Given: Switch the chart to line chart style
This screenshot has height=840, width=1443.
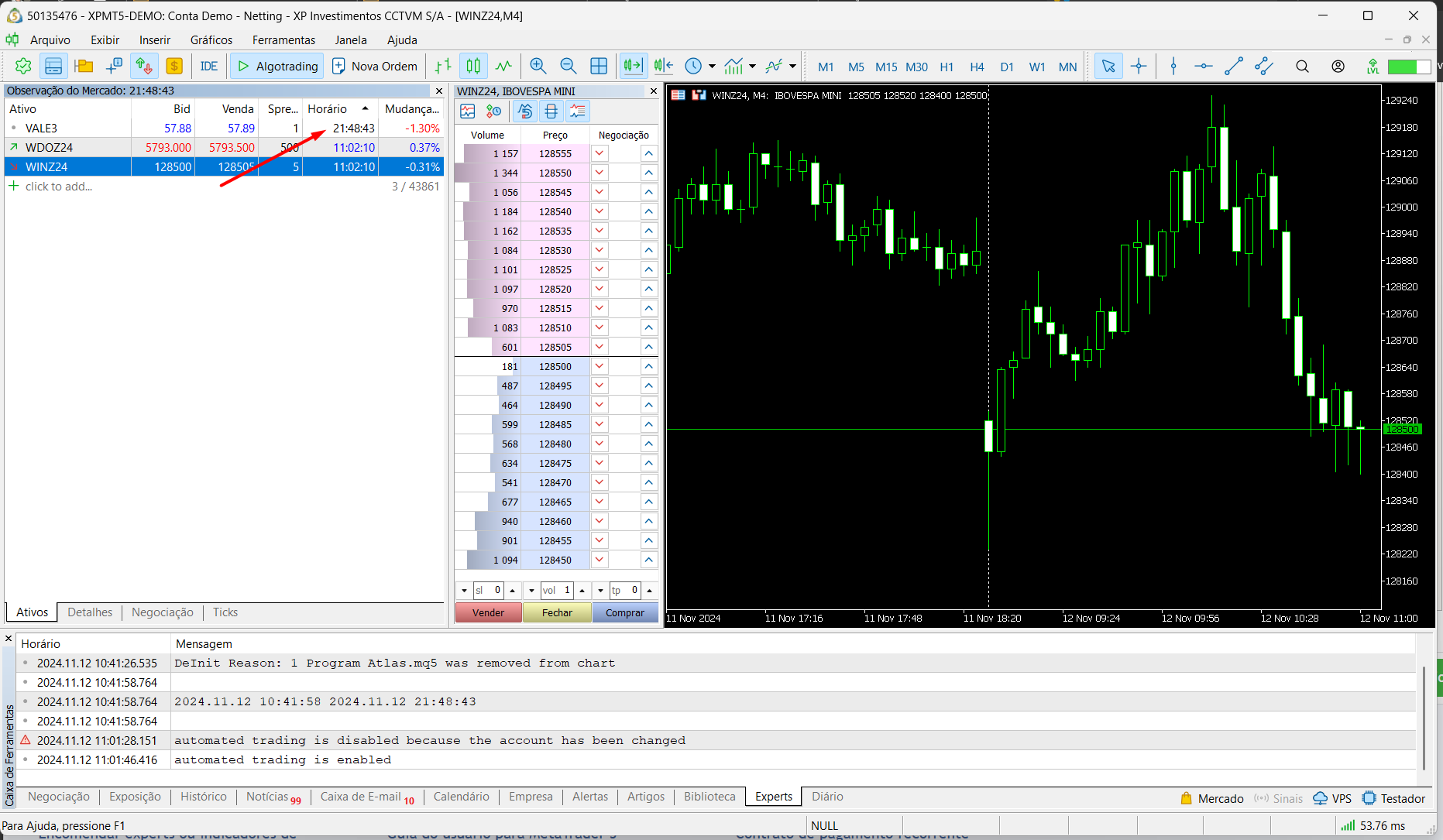Looking at the screenshot, I should [x=503, y=67].
